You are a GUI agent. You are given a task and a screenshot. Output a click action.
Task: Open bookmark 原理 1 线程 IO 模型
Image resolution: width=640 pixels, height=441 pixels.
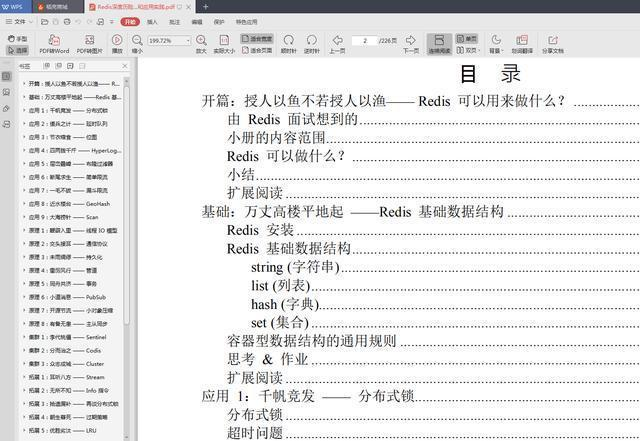pyautogui.click(x=73, y=231)
